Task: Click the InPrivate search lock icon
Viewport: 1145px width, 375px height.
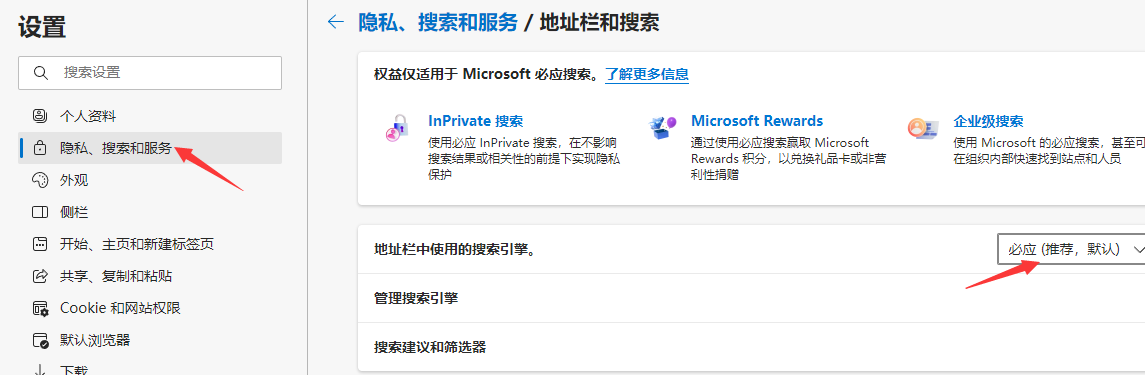Action: pyautogui.click(x=398, y=128)
